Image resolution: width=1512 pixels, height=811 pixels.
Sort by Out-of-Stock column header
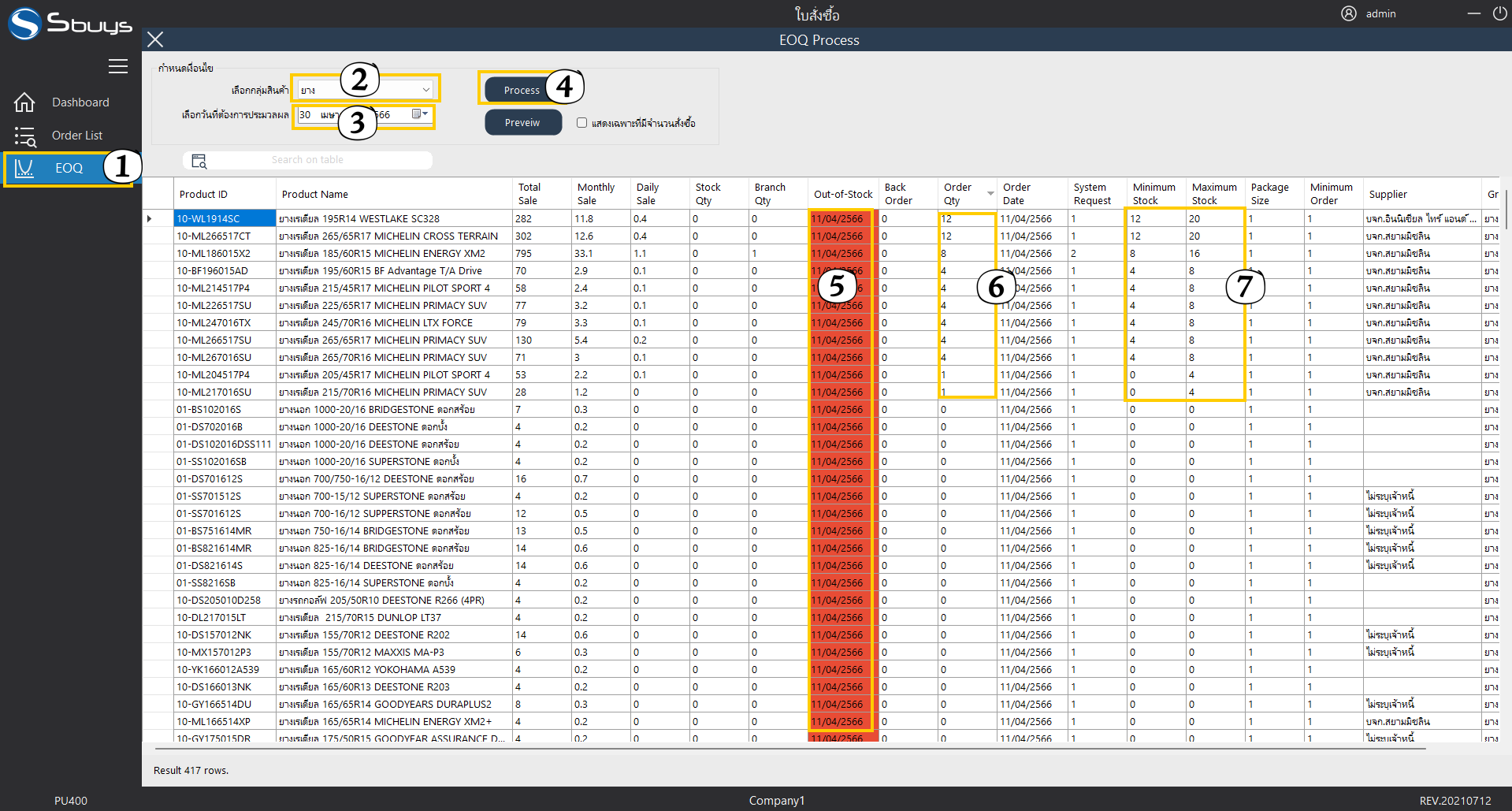[842, 194]
